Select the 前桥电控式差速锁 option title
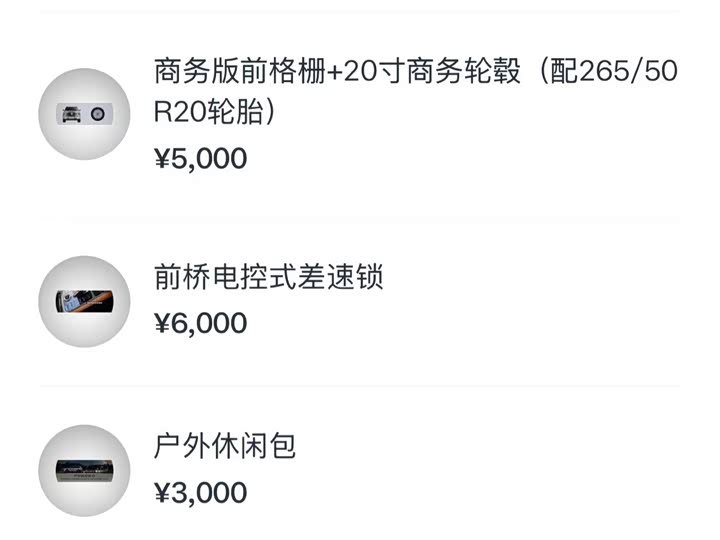This screenshot has height=540, width=720. [x=268, y=277]
